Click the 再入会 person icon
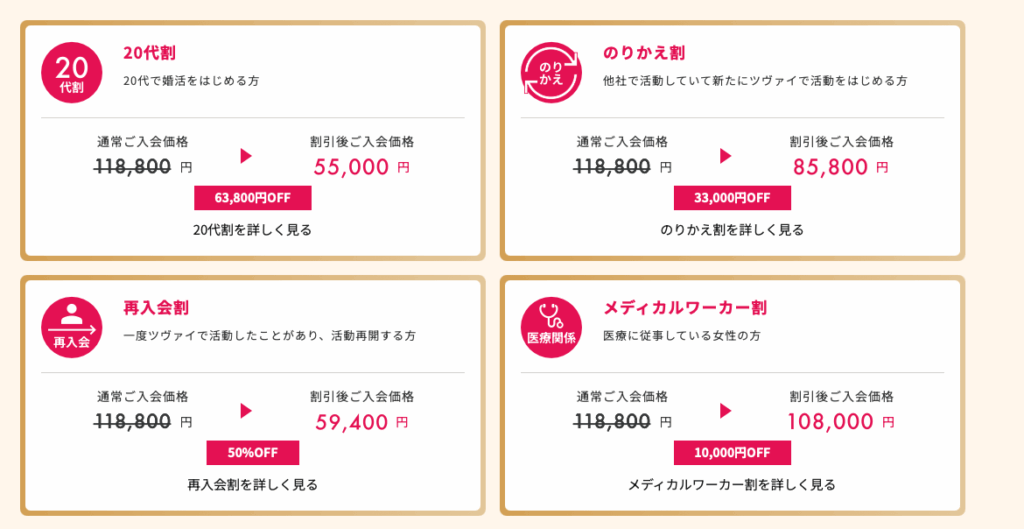 pos(71,326)
